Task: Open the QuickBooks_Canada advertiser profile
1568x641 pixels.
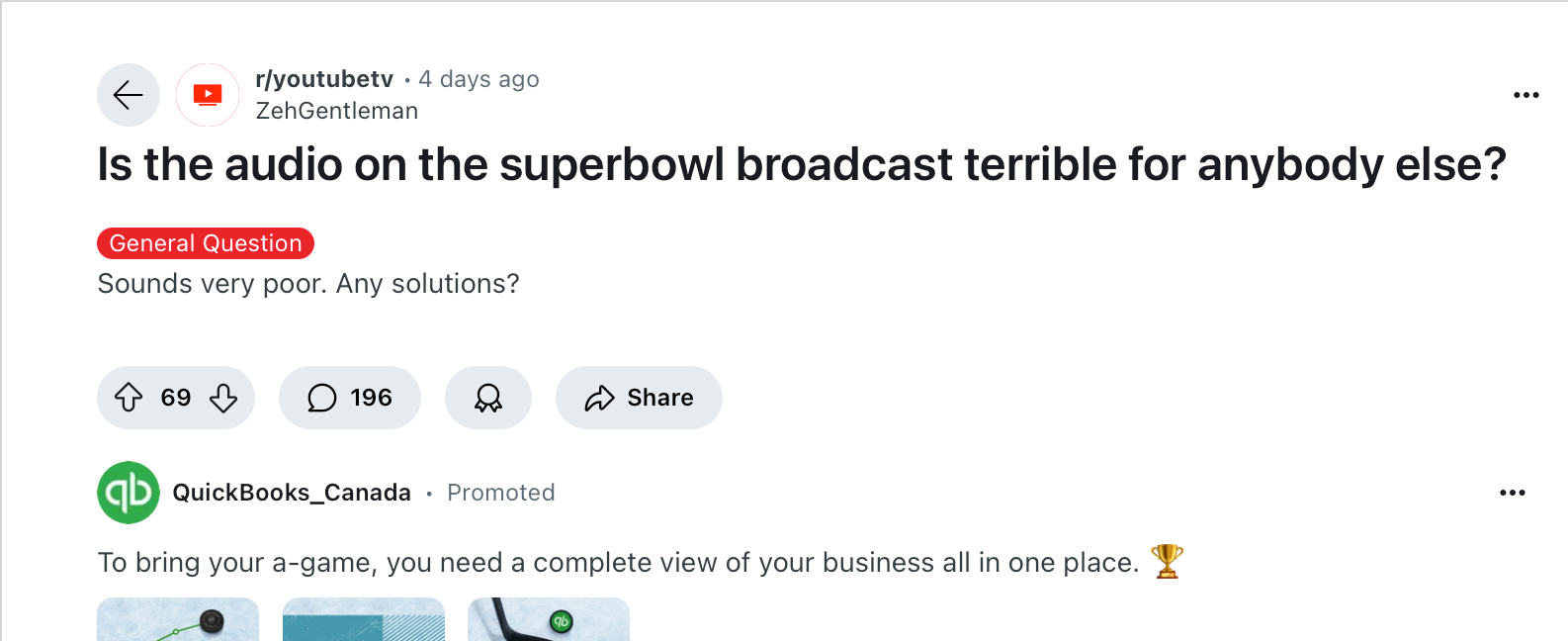Action: [292, 493]
